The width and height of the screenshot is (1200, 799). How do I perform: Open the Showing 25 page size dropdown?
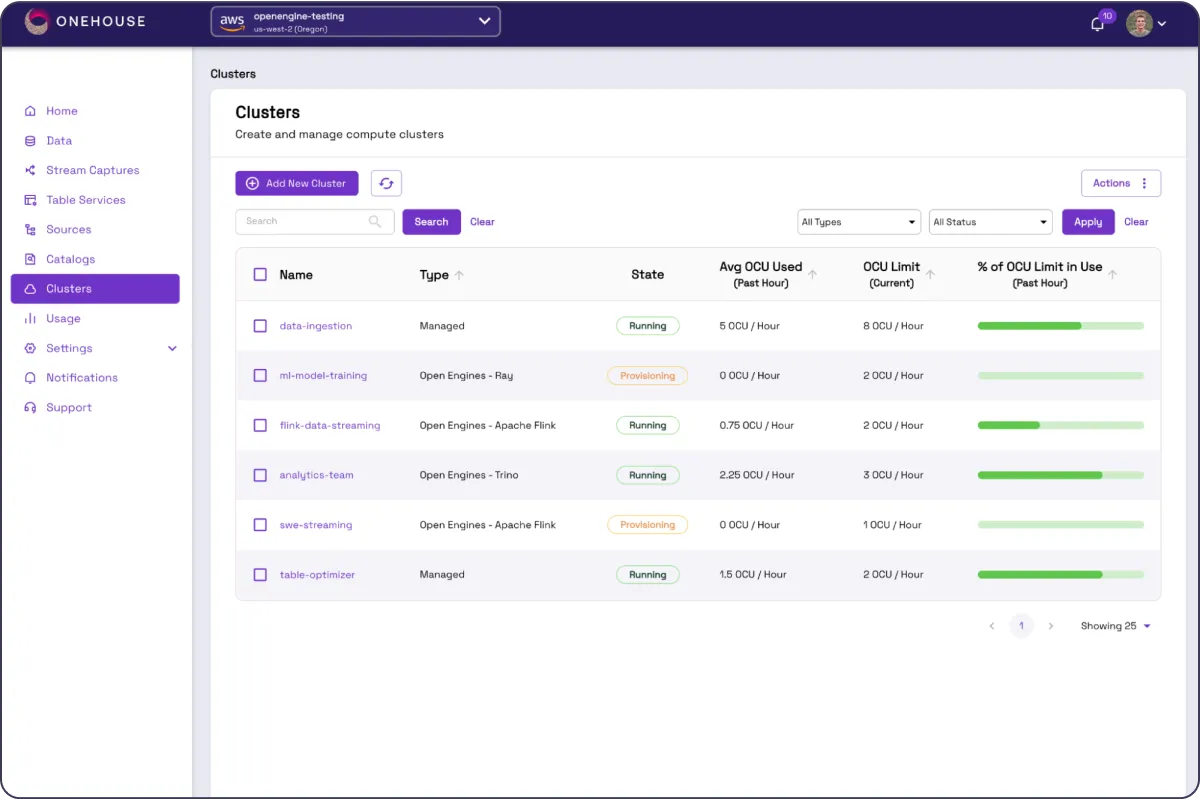[1116, 626]
